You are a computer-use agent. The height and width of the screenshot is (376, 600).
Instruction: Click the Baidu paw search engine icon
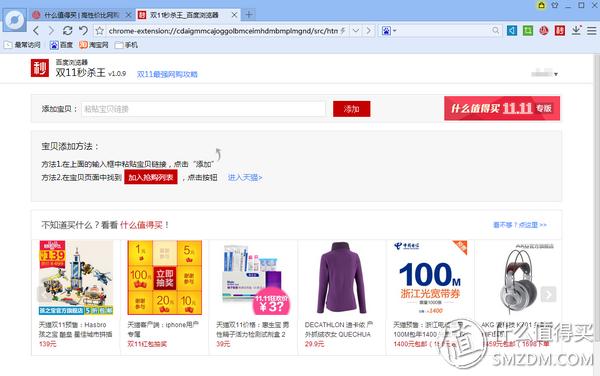(386, 31)
